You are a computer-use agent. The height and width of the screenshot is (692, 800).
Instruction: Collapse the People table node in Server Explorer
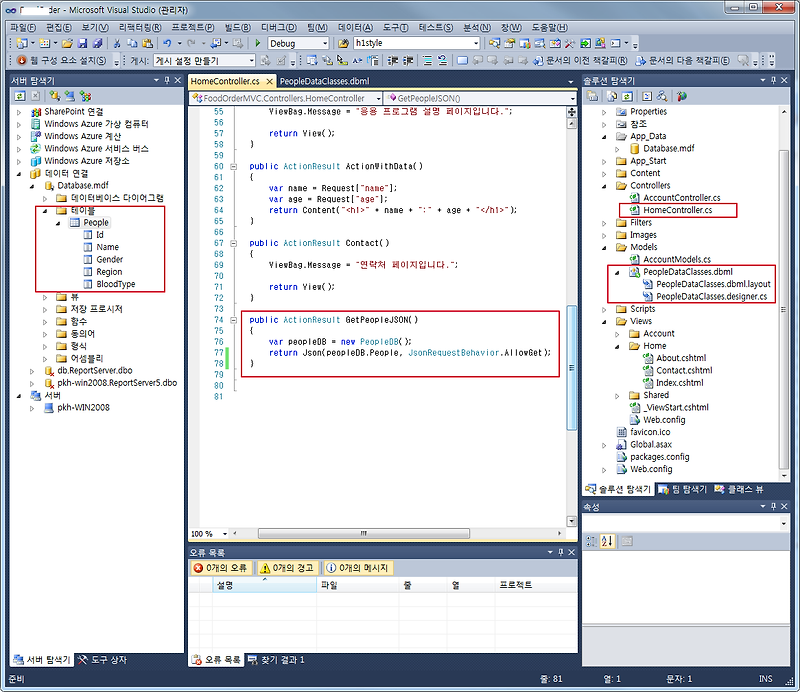point(58,223)
